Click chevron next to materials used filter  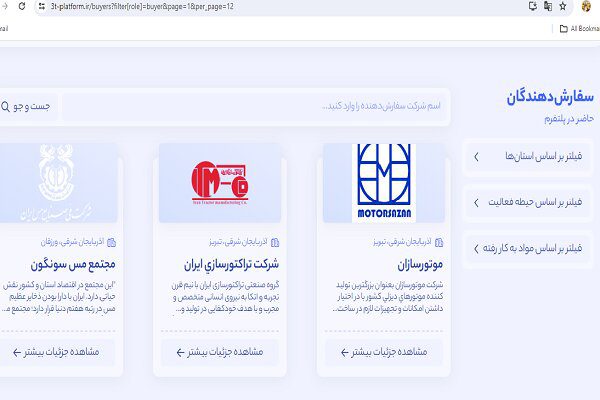(476, 248)
